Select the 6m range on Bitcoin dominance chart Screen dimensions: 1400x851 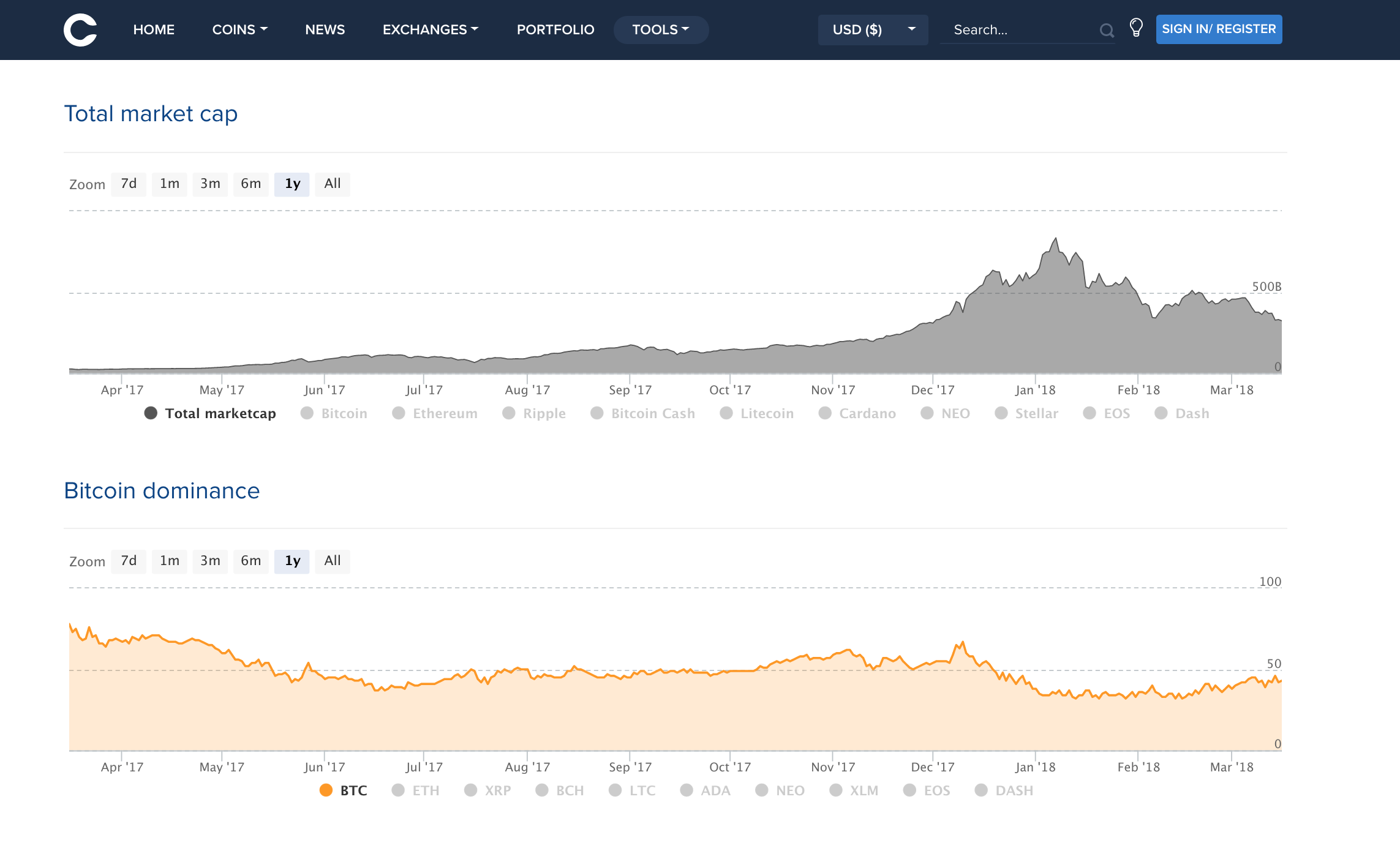tap(251, 560)
